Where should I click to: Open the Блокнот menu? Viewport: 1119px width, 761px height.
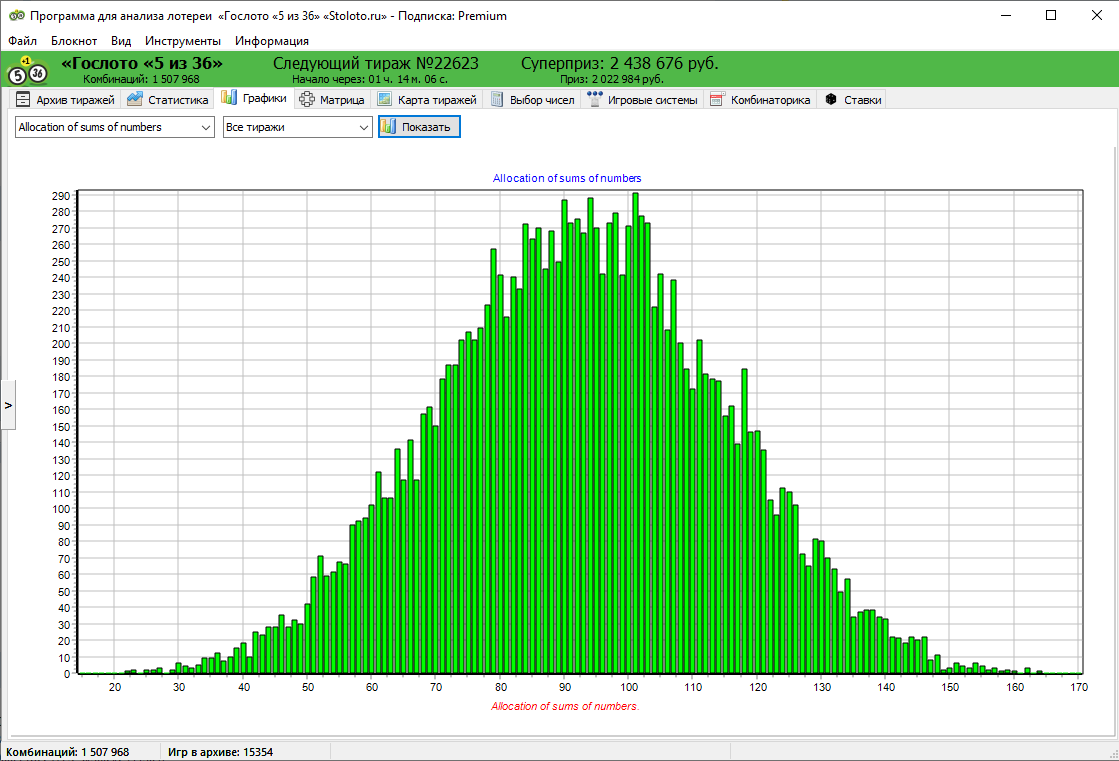[x=74, y=41]
